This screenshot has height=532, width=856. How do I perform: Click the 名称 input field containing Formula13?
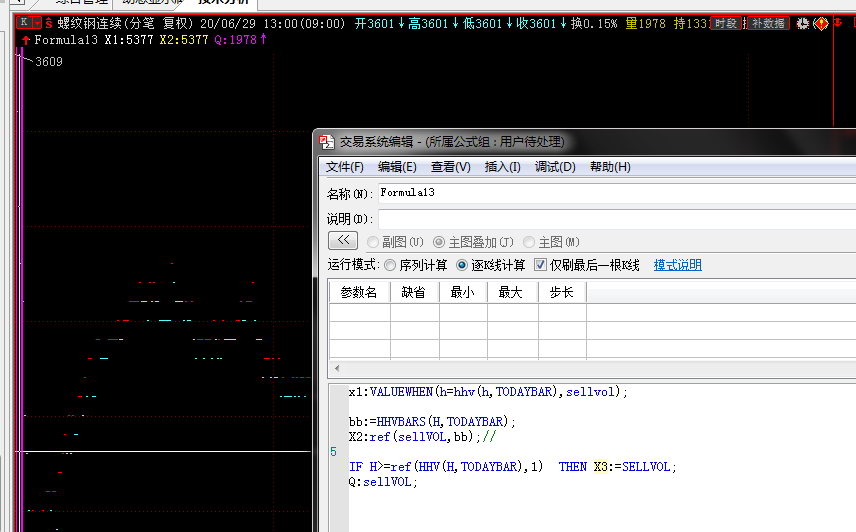click(x=617, y=193)
